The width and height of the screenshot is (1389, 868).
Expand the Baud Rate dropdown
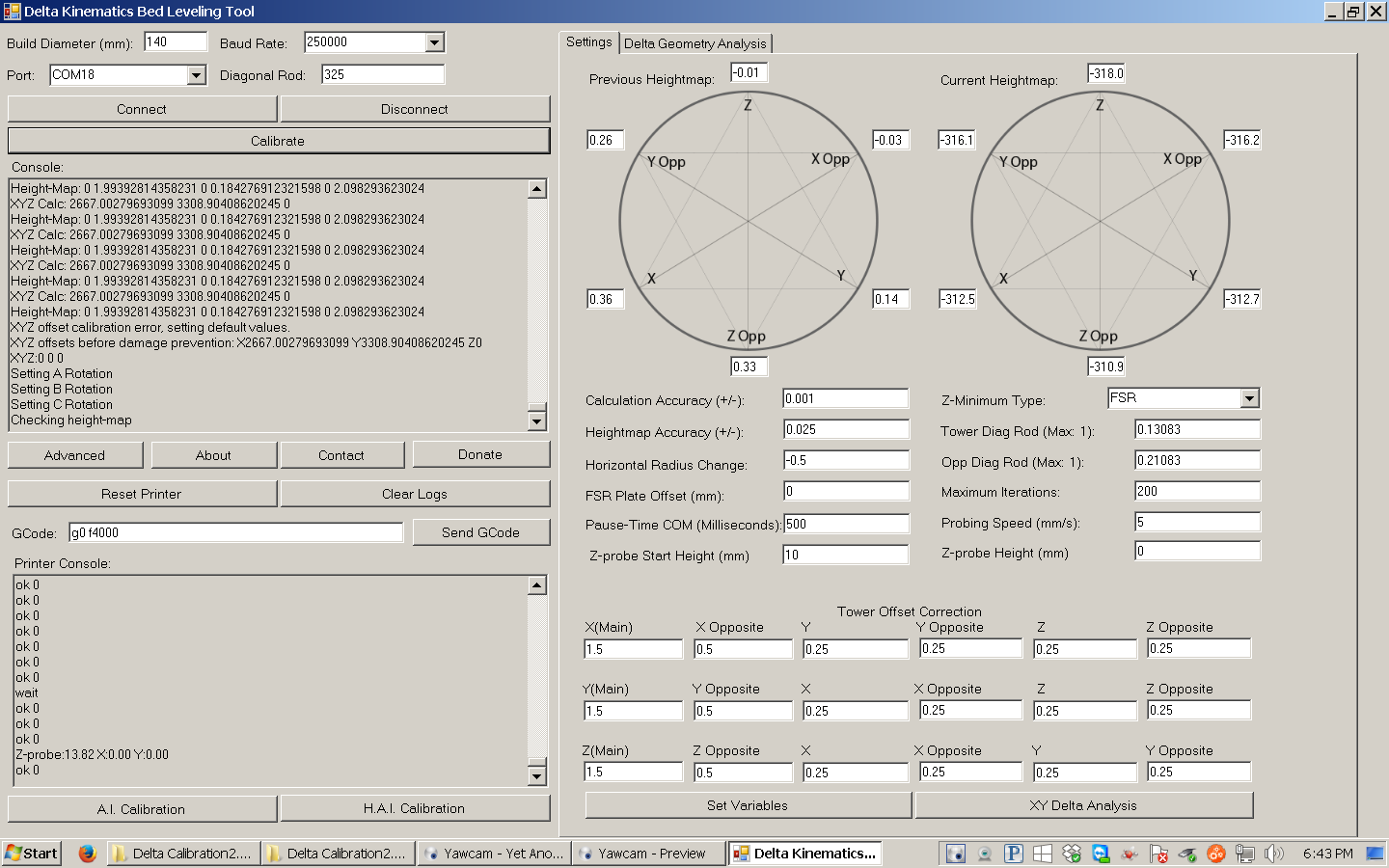(434, 42)
